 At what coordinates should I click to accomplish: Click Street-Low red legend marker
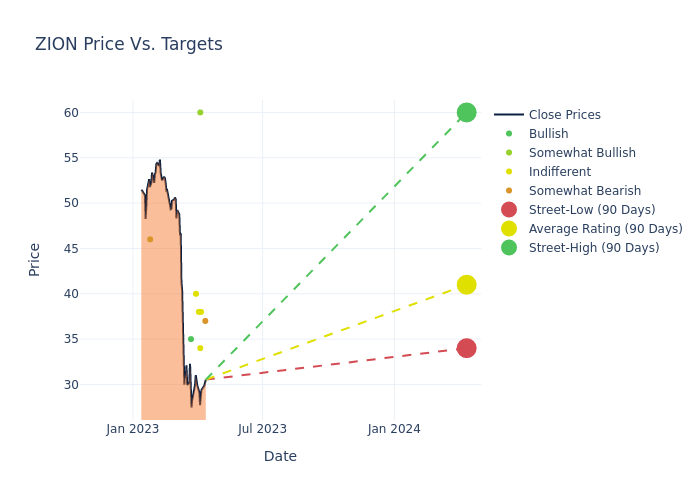(x=509, y=210)
